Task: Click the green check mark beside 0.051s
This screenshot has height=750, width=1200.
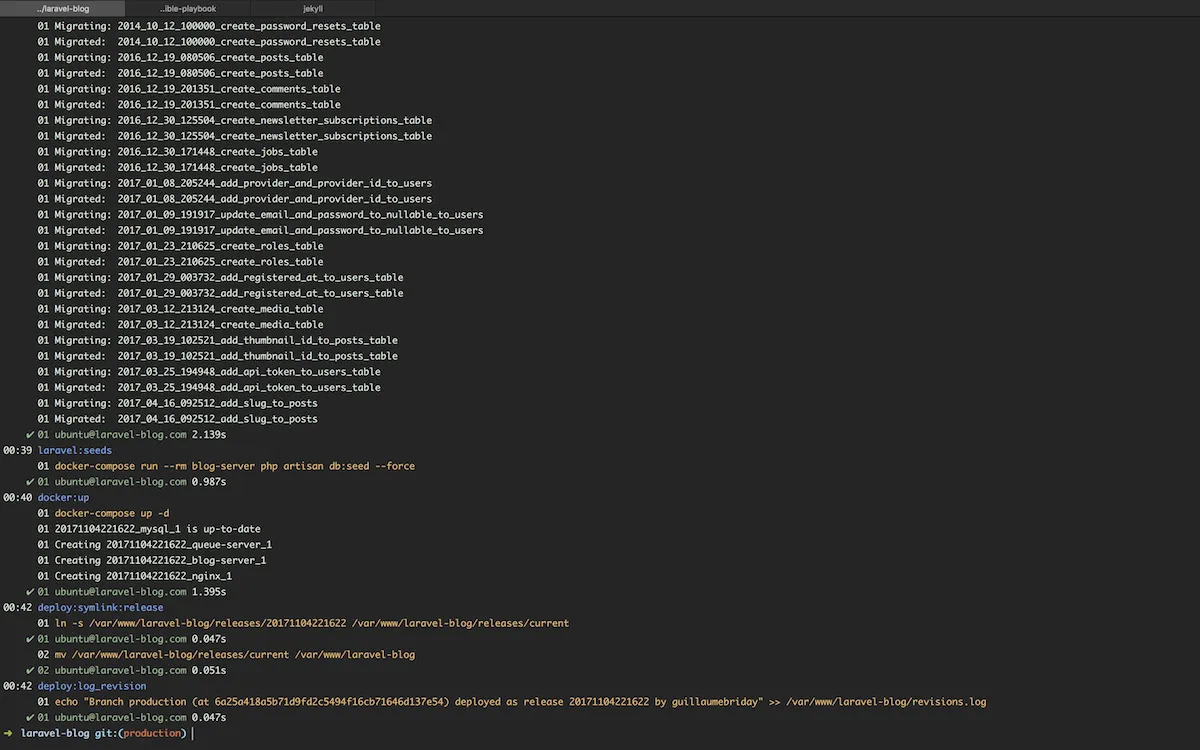Action: (29, 670)
